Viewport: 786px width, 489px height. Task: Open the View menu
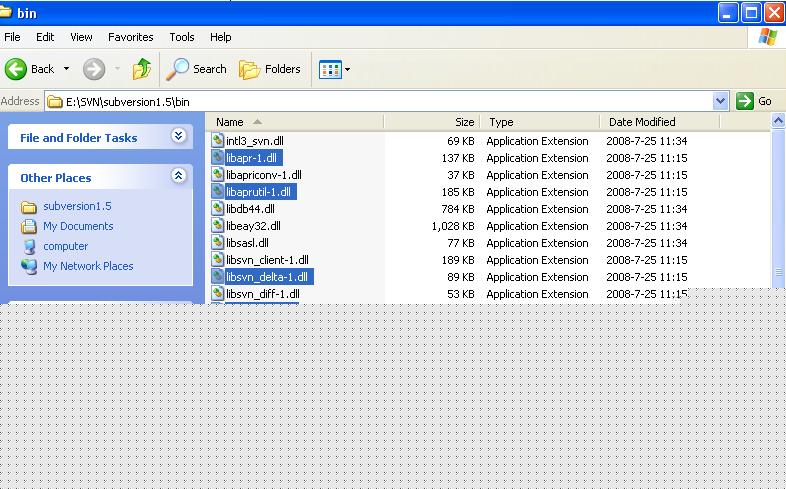point(81,37)
